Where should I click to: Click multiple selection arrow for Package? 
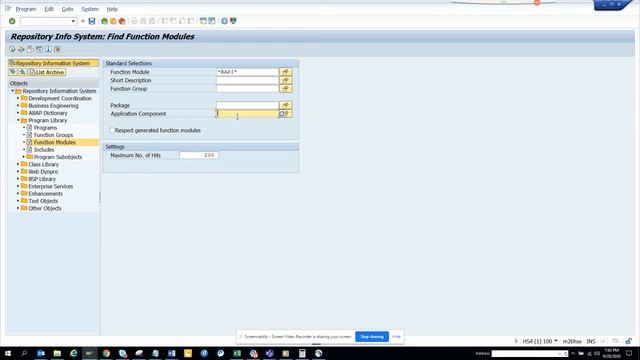click(x=286, y=105)
